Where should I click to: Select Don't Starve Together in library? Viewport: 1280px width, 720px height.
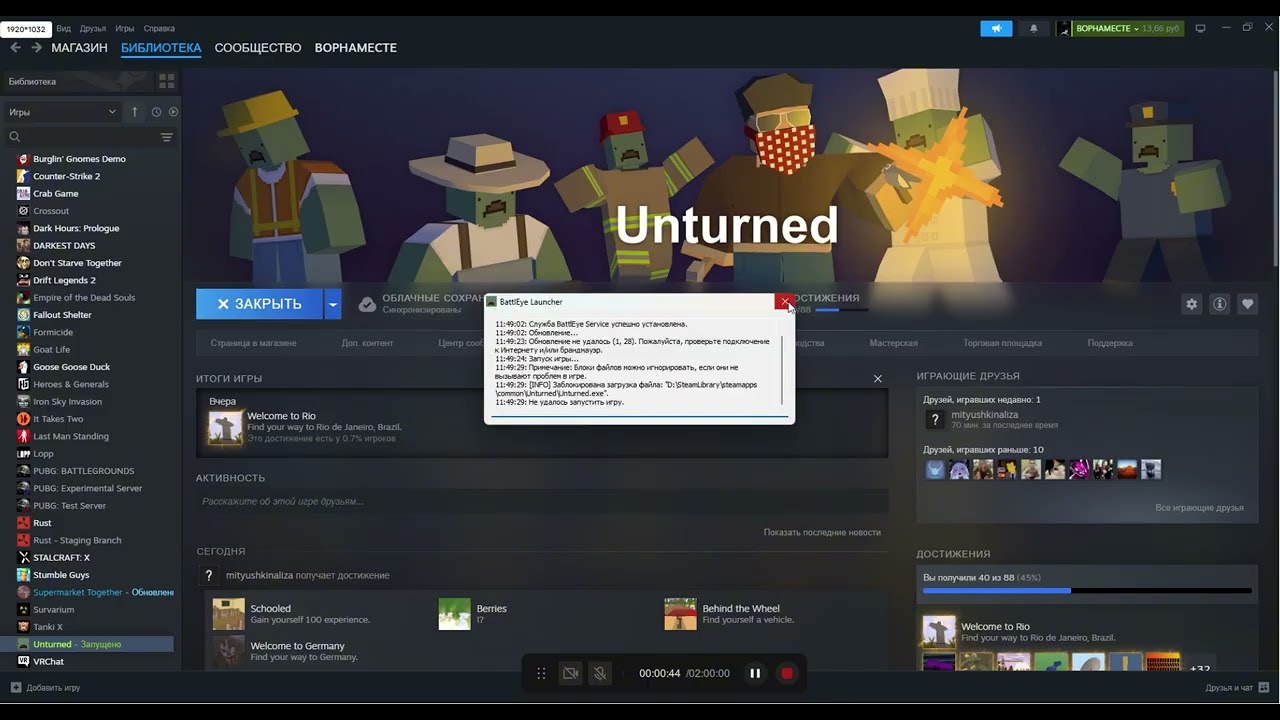click(77, 263)
